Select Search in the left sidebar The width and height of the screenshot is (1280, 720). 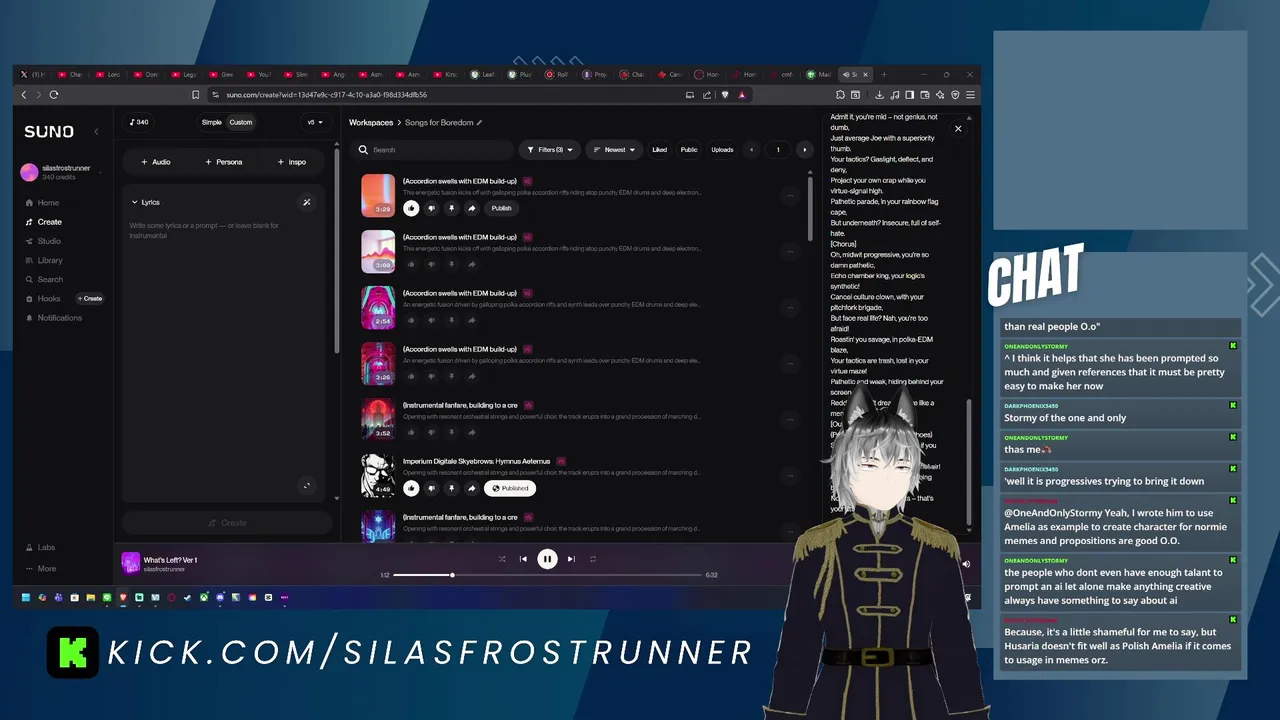(43, 280)
